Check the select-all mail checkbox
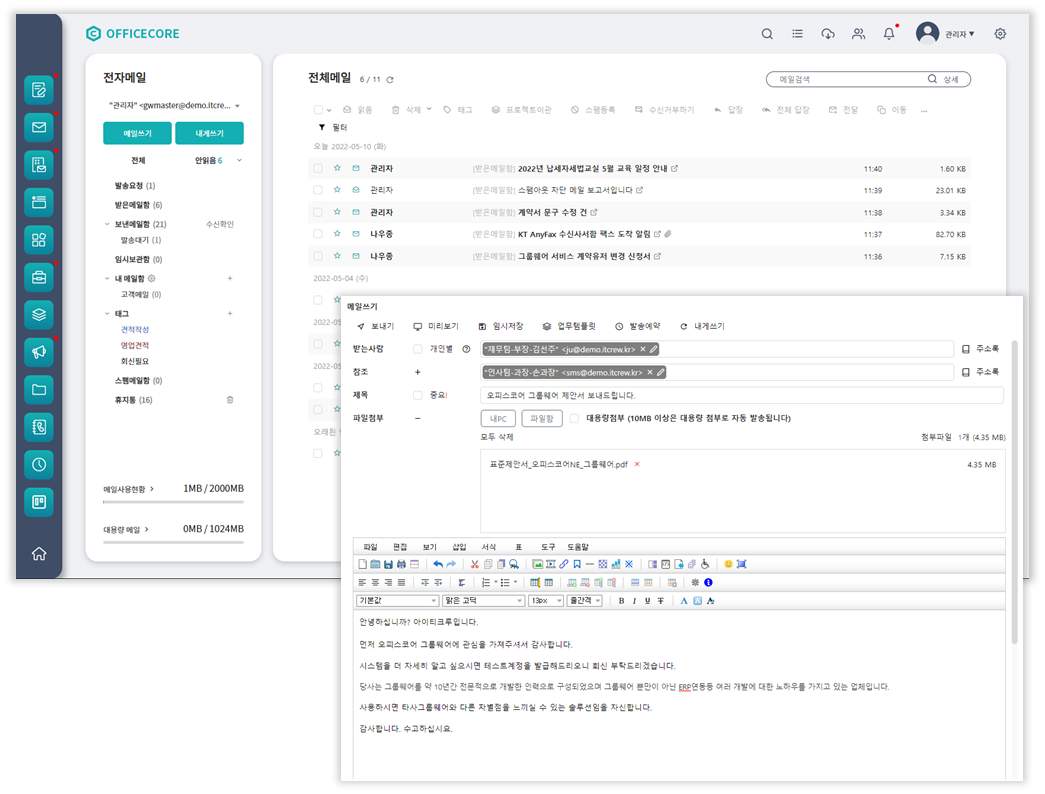1045x794 pixels. pyautogui.click(x=318, y=110)
